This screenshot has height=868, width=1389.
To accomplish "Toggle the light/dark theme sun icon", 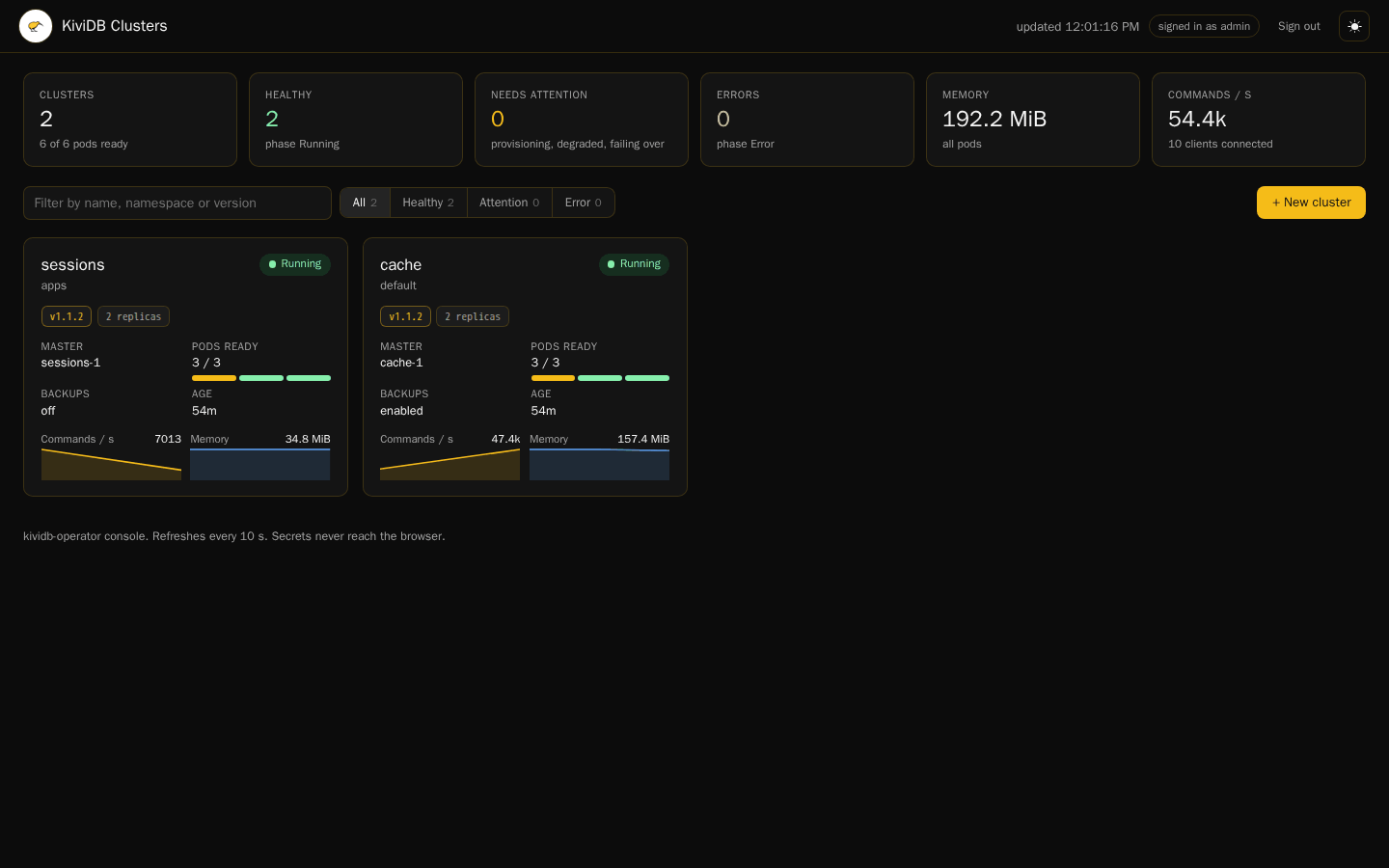I will tap(1354, 26).
